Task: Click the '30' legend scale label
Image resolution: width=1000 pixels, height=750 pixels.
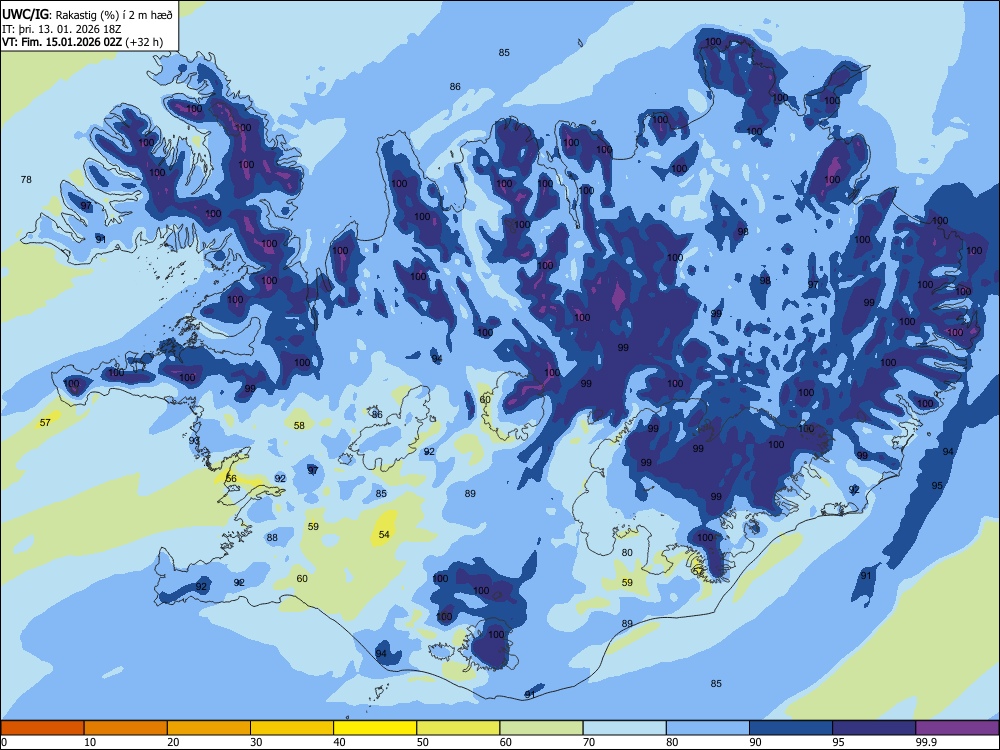Action: pyautogui.click(x=256, y=742)
